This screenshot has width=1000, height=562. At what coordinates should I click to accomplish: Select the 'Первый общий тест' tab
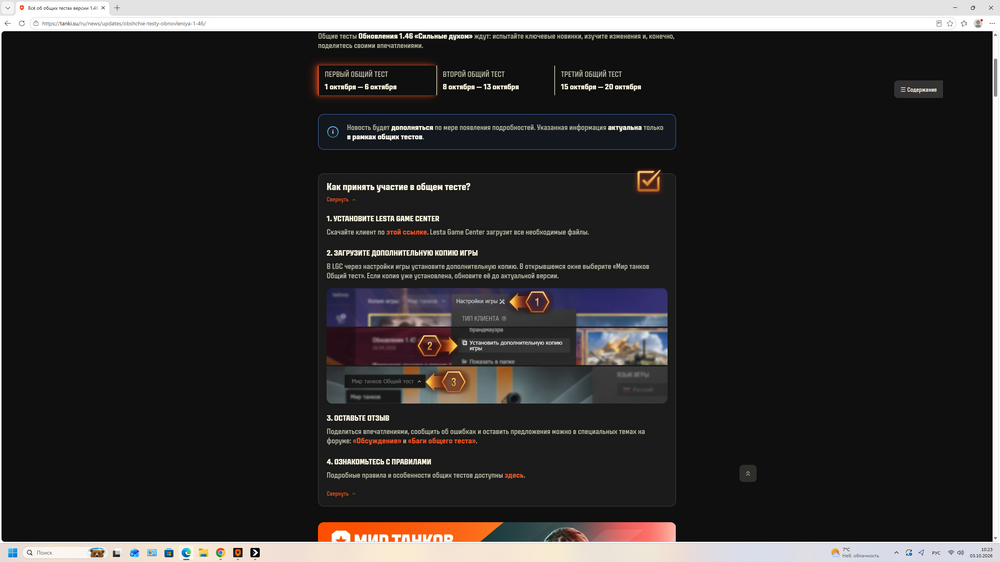point(378,80)
